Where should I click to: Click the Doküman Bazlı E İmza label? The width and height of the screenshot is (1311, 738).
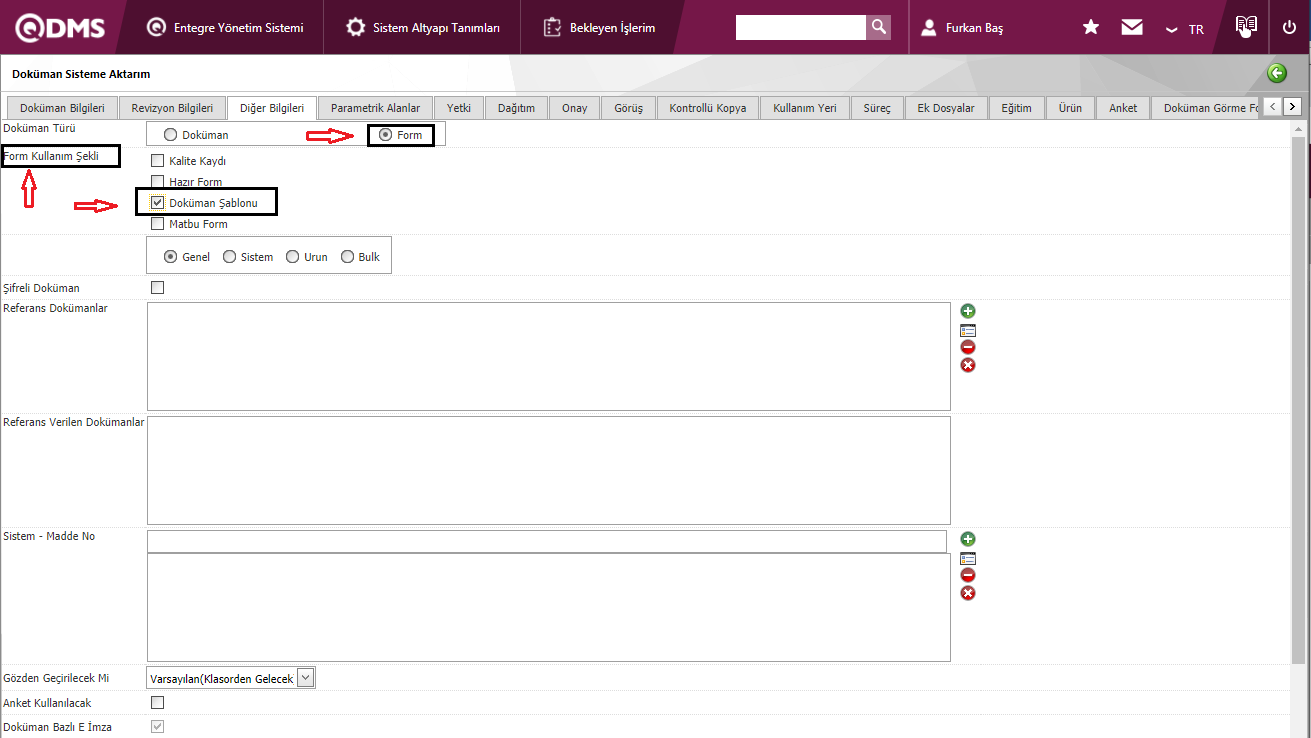57,727
